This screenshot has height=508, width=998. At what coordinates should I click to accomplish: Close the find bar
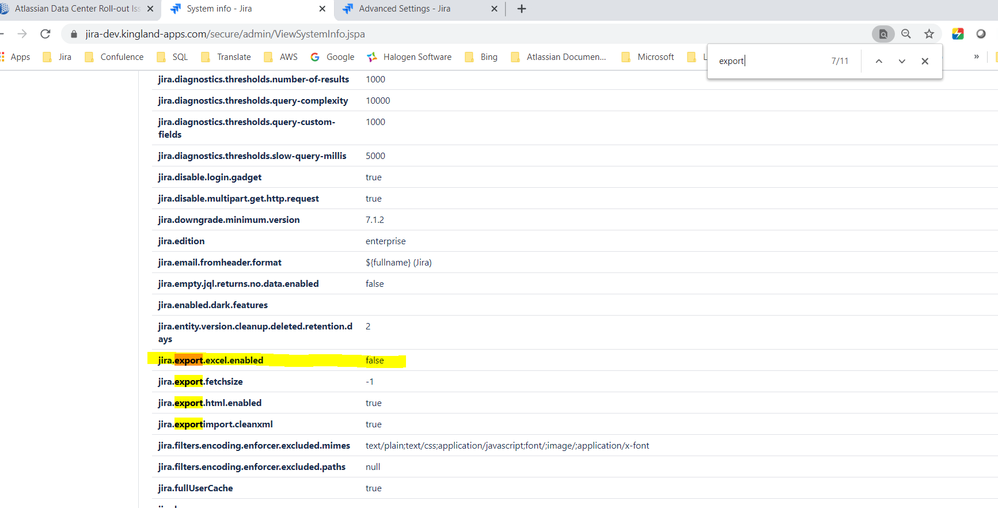925,61
